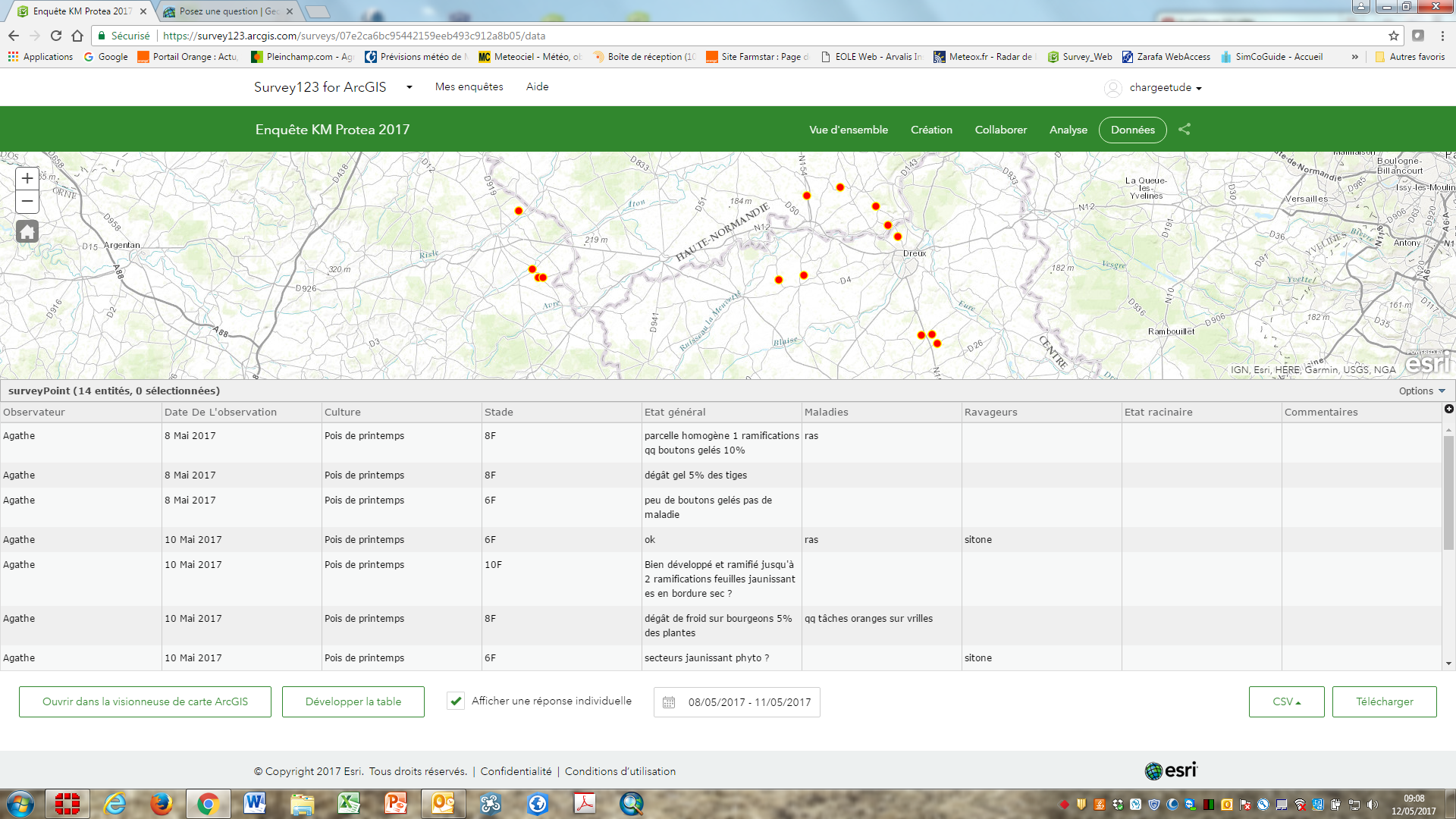Open the Chrome menu
The image size is (1456, 819).
click(1442, 36)
